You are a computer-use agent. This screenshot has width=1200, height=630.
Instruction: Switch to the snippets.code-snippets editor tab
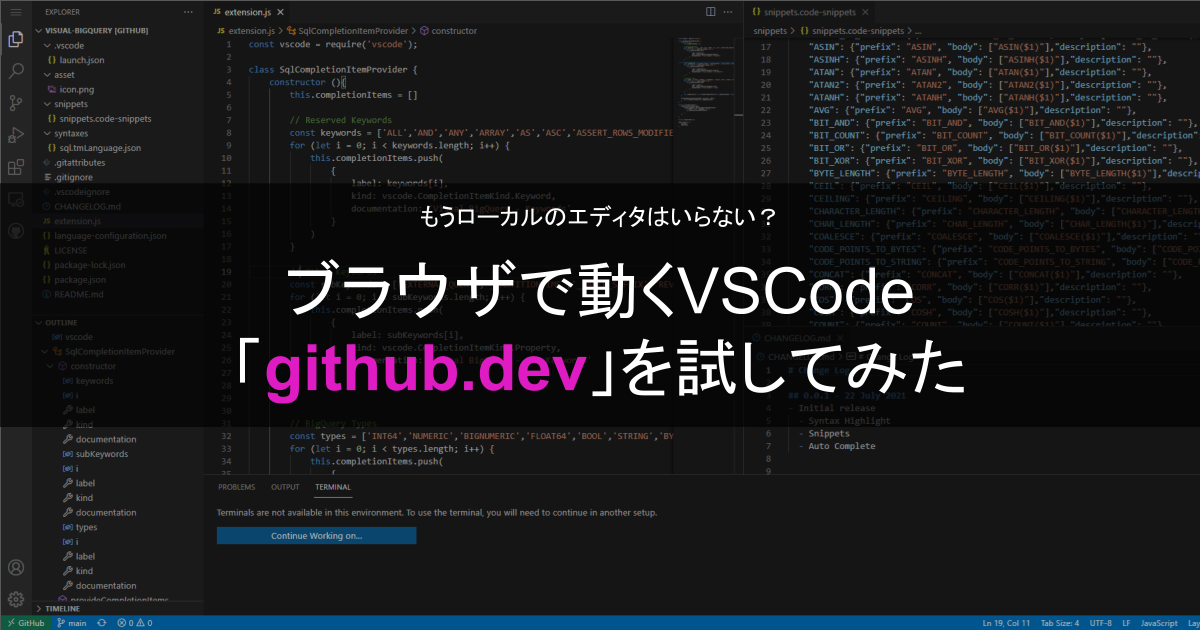coord(811,12)
